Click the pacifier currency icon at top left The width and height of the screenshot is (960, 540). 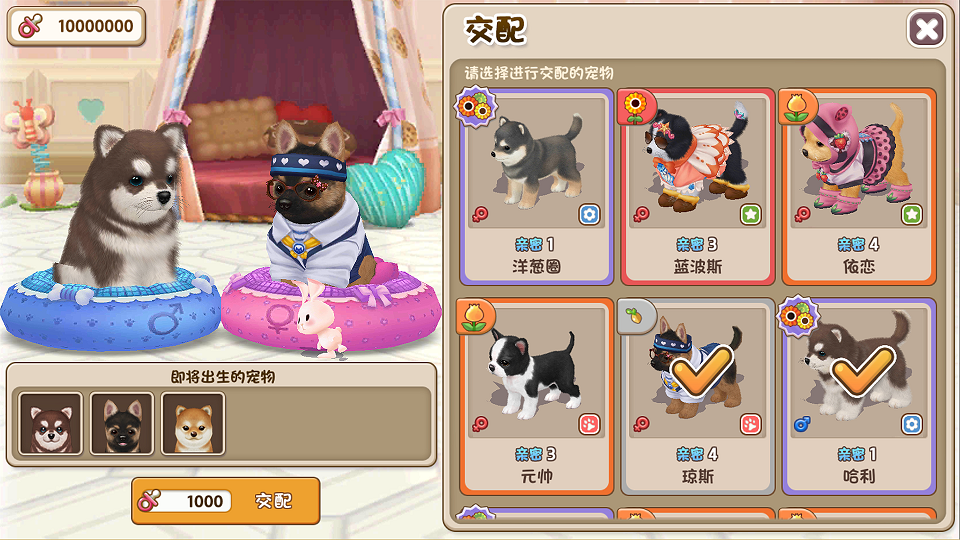(31, 26)
